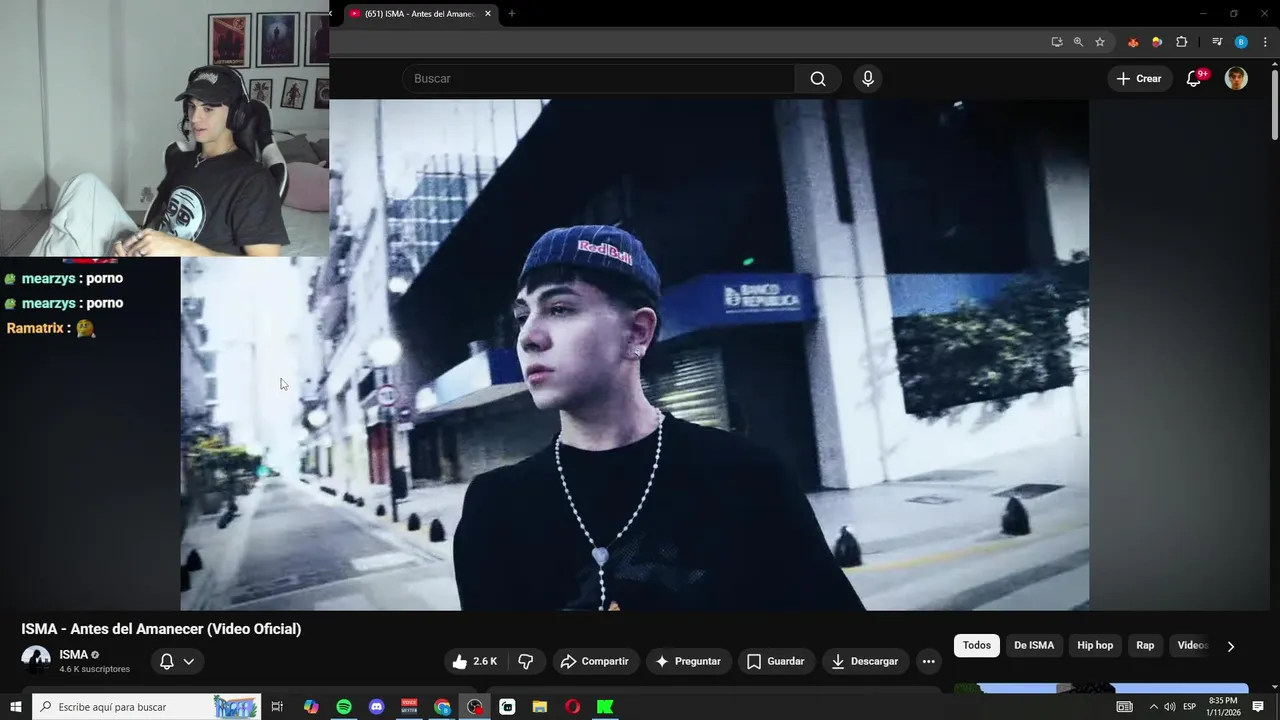Viewport: 1280px width, 720px height.
Task: Select the Videos filter chip
Action: pyautogui.click(x=1192, y=646)
